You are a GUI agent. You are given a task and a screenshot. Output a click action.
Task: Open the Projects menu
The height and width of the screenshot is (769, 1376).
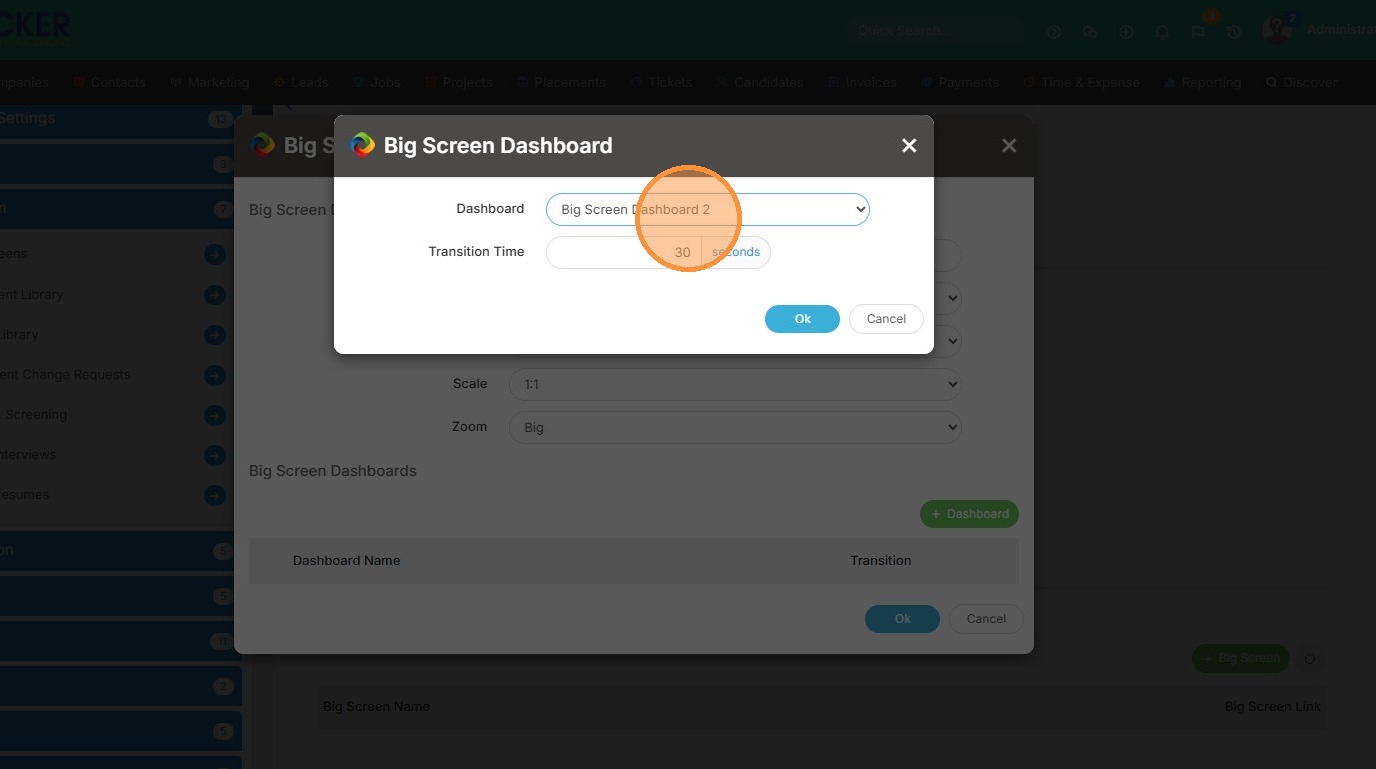(x=459, y=82)
